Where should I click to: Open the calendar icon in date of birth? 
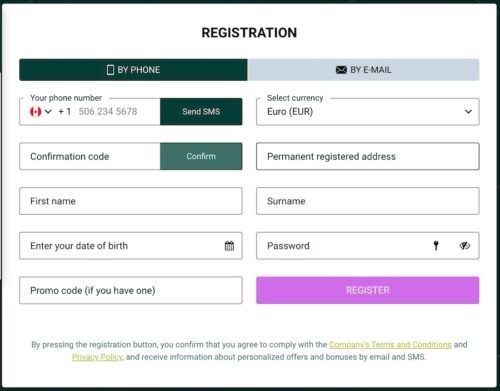(229, 246)
